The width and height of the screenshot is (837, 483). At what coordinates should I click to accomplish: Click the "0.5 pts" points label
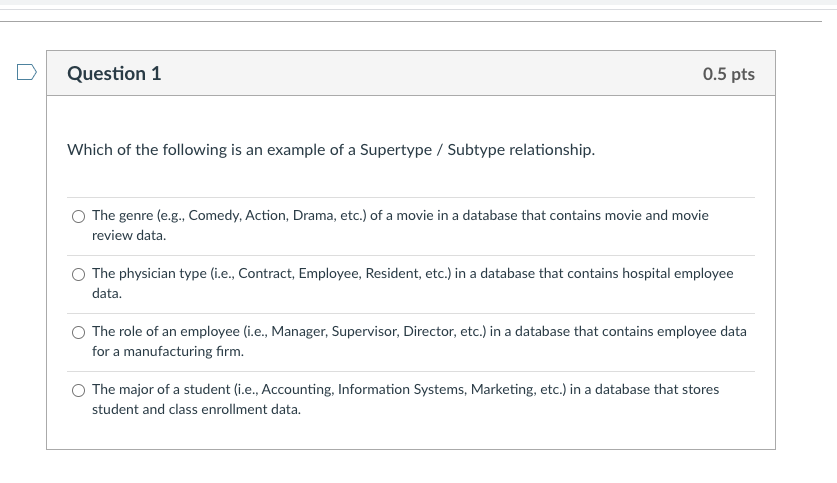click(x=728, y=74)
